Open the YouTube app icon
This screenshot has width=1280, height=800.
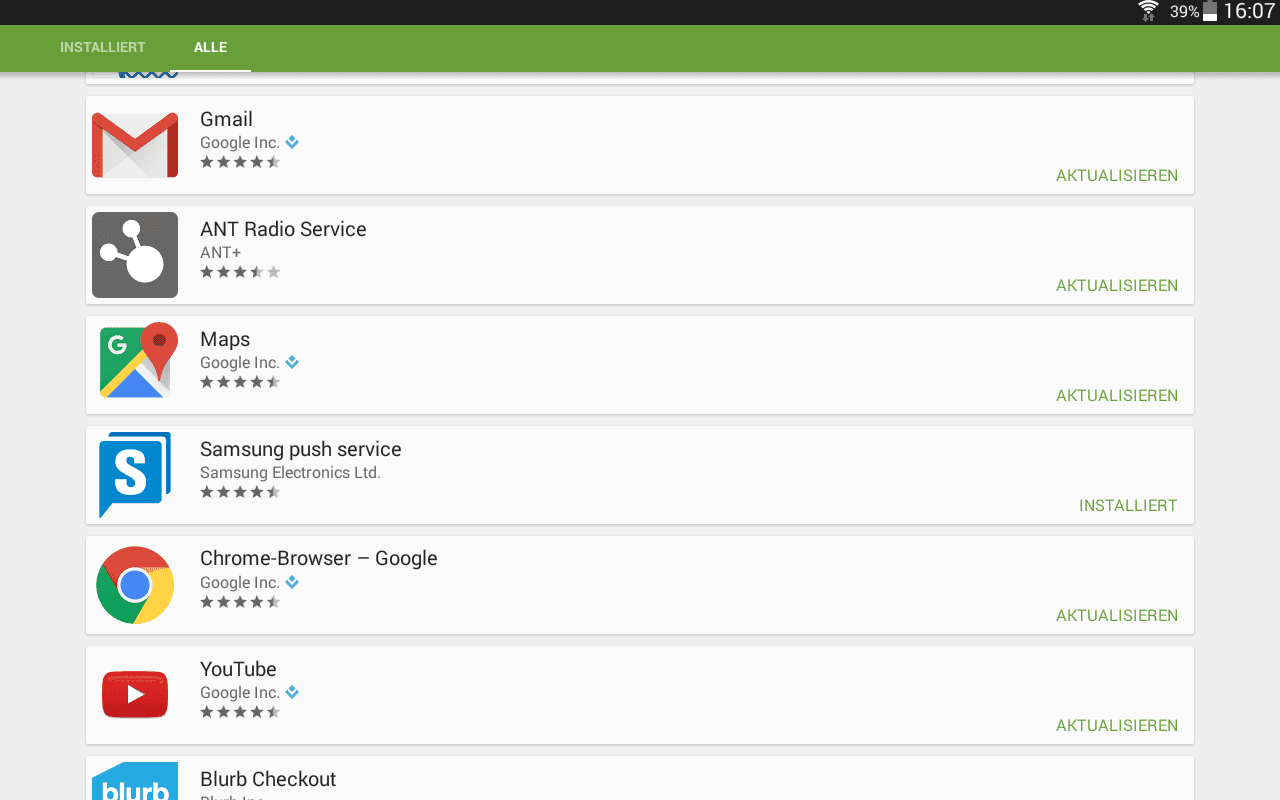(x=135, y=695)
